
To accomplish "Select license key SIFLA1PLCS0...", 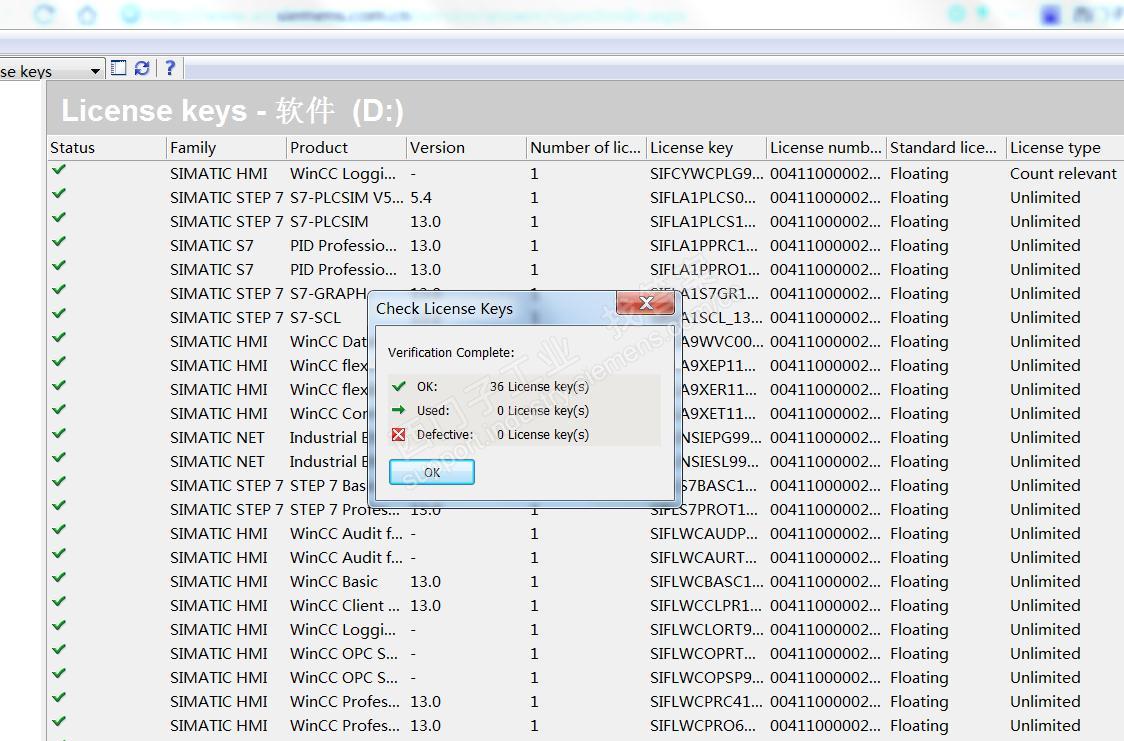I will (x=702, y=198).
